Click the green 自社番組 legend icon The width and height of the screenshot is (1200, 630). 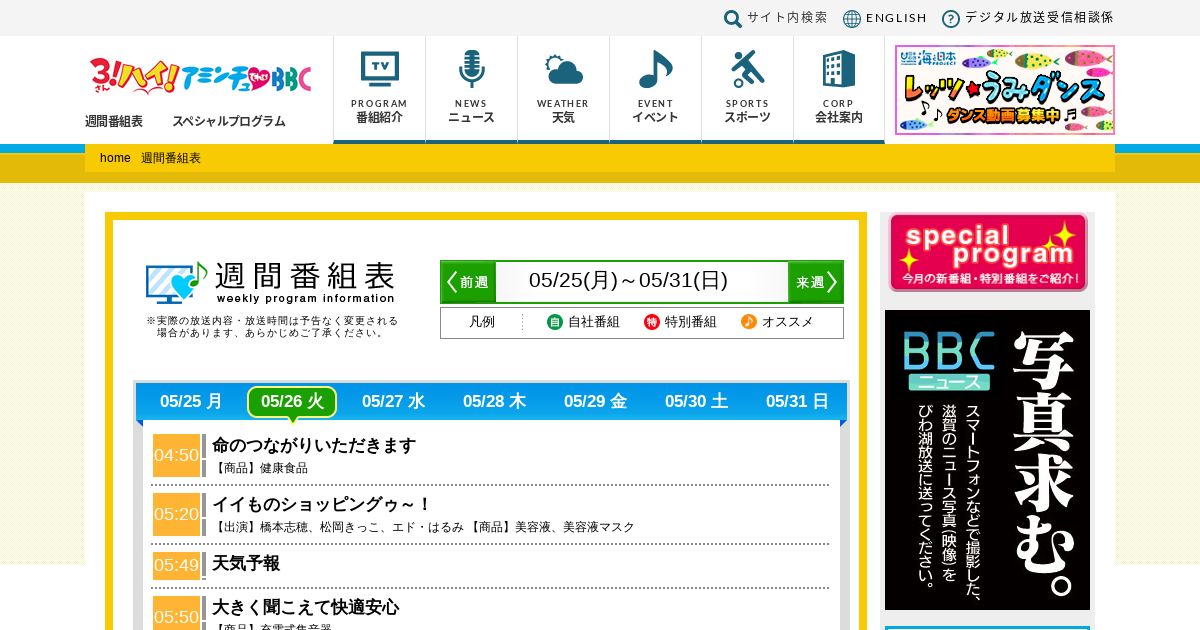555,322
